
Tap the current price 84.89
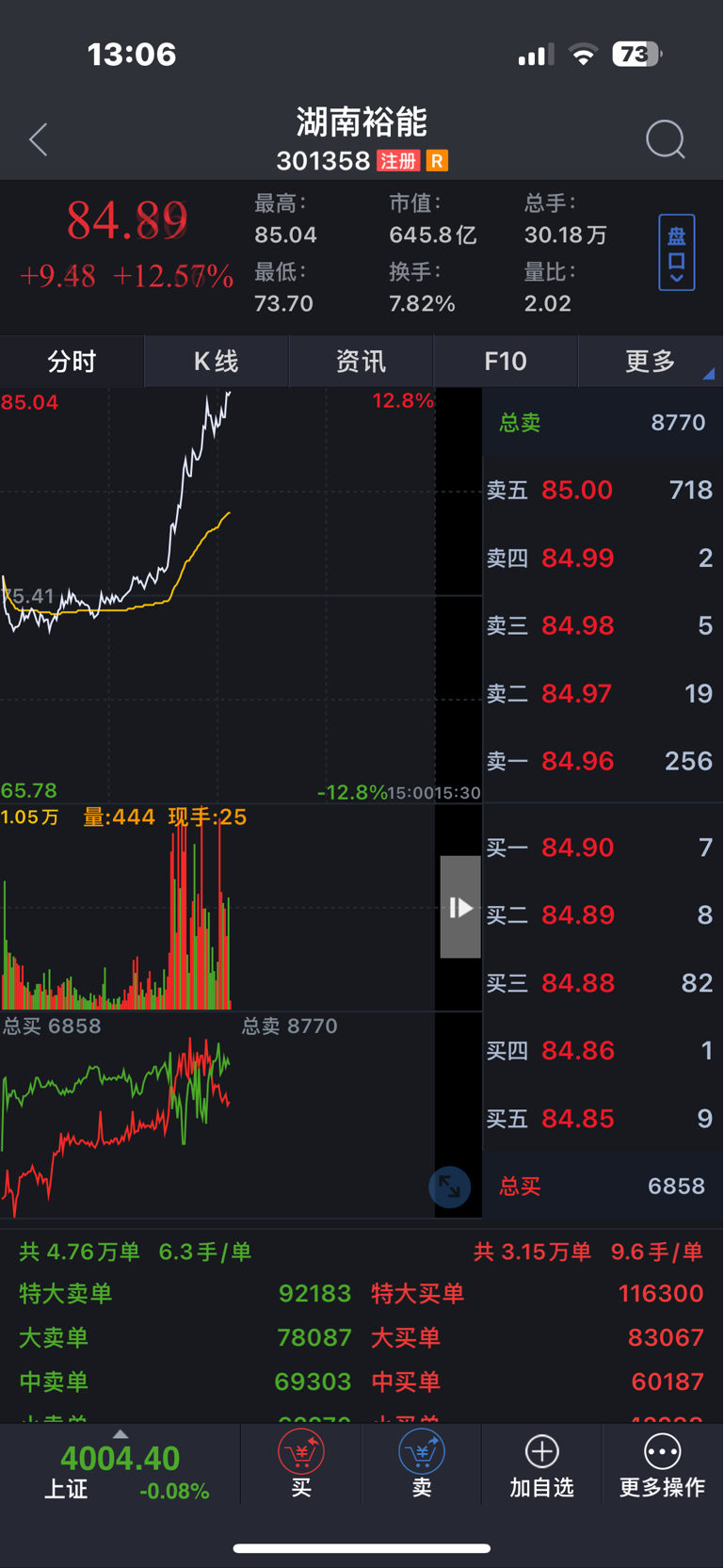127,221
